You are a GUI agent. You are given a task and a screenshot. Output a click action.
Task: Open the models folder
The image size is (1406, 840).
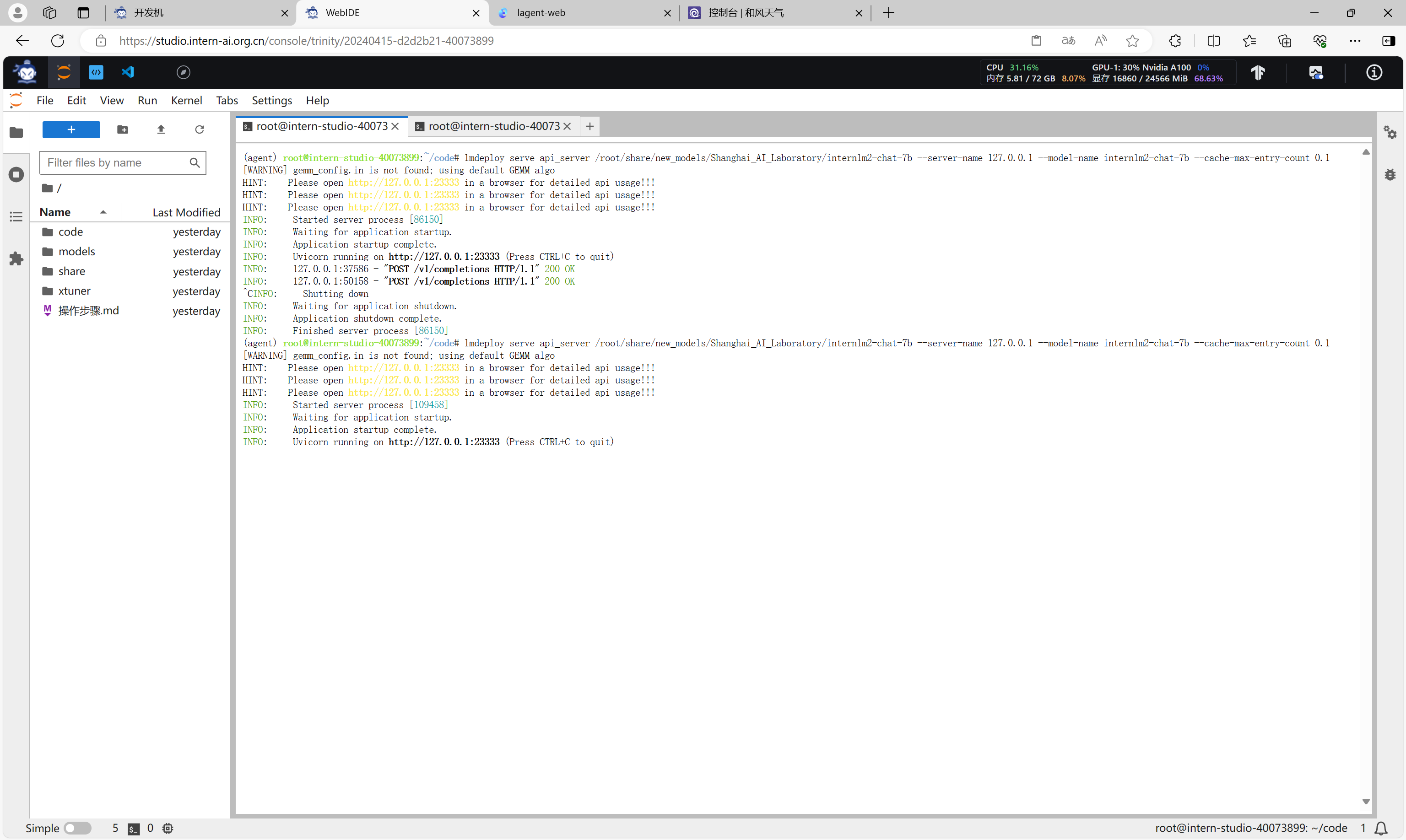pos(131,251)
